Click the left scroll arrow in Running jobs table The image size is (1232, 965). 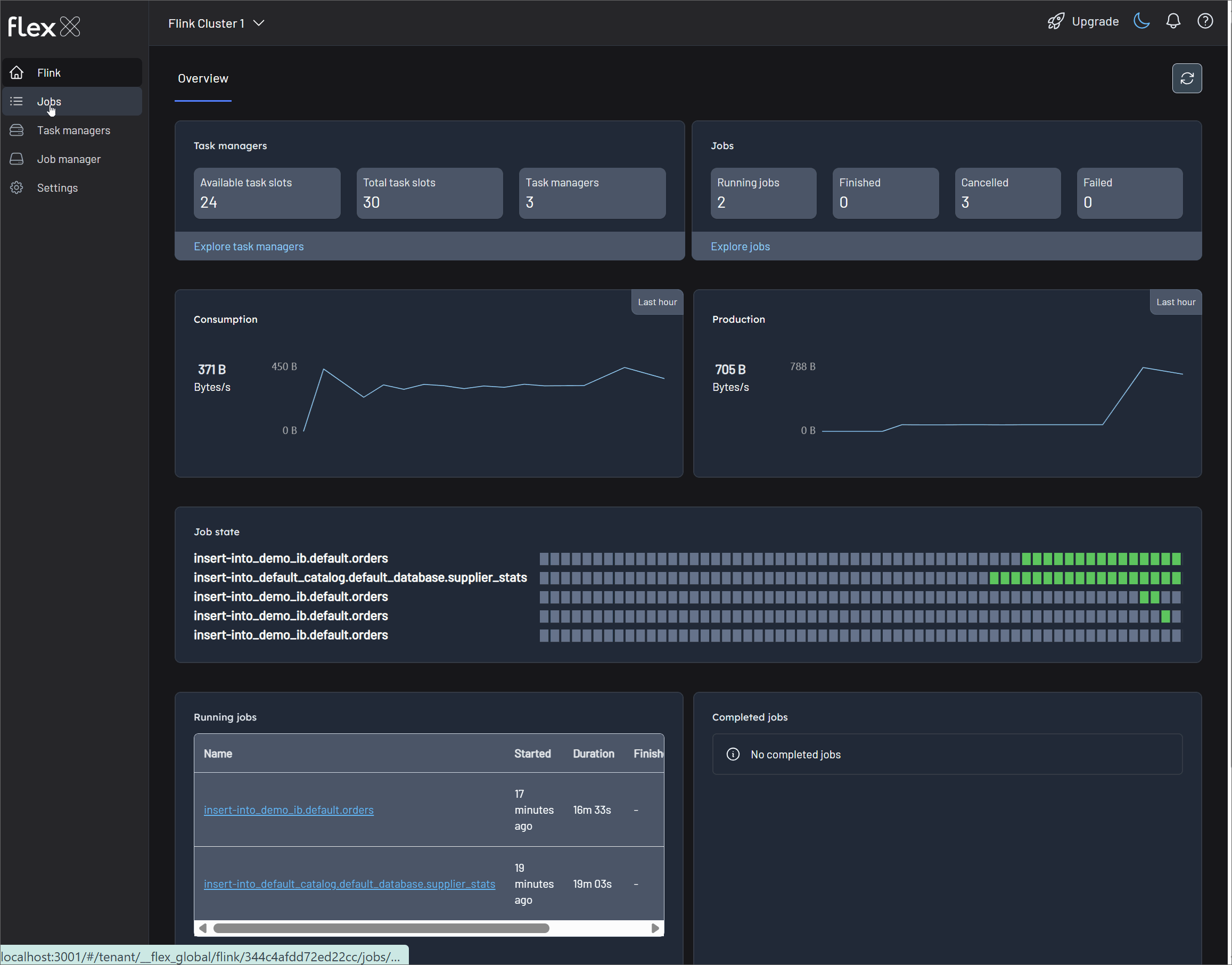pyautogui.click(x=202, y=928)
